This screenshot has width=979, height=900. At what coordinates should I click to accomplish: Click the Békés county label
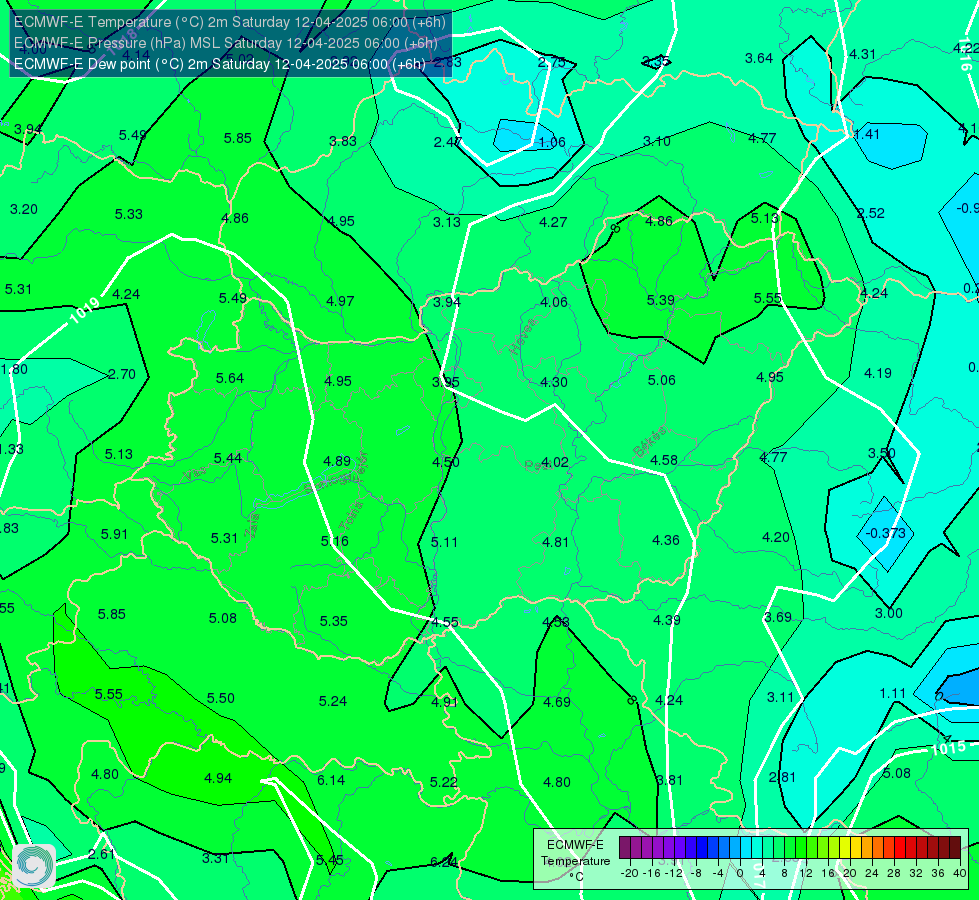click(650, 442)
